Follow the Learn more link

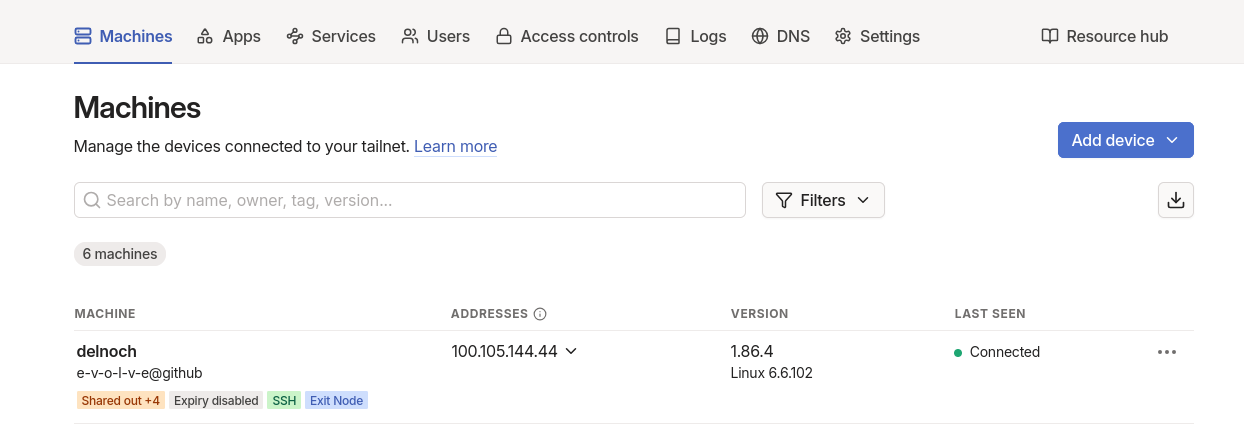455,146
